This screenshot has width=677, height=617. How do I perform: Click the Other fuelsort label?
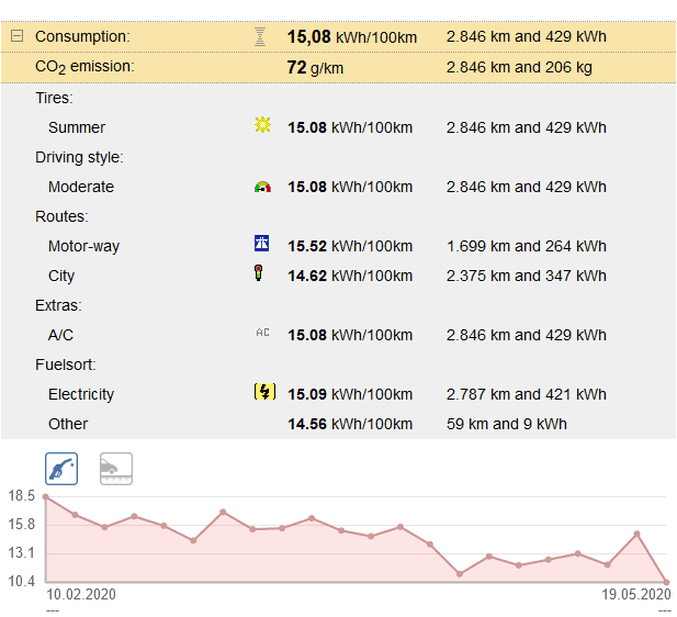coord(68,424)
